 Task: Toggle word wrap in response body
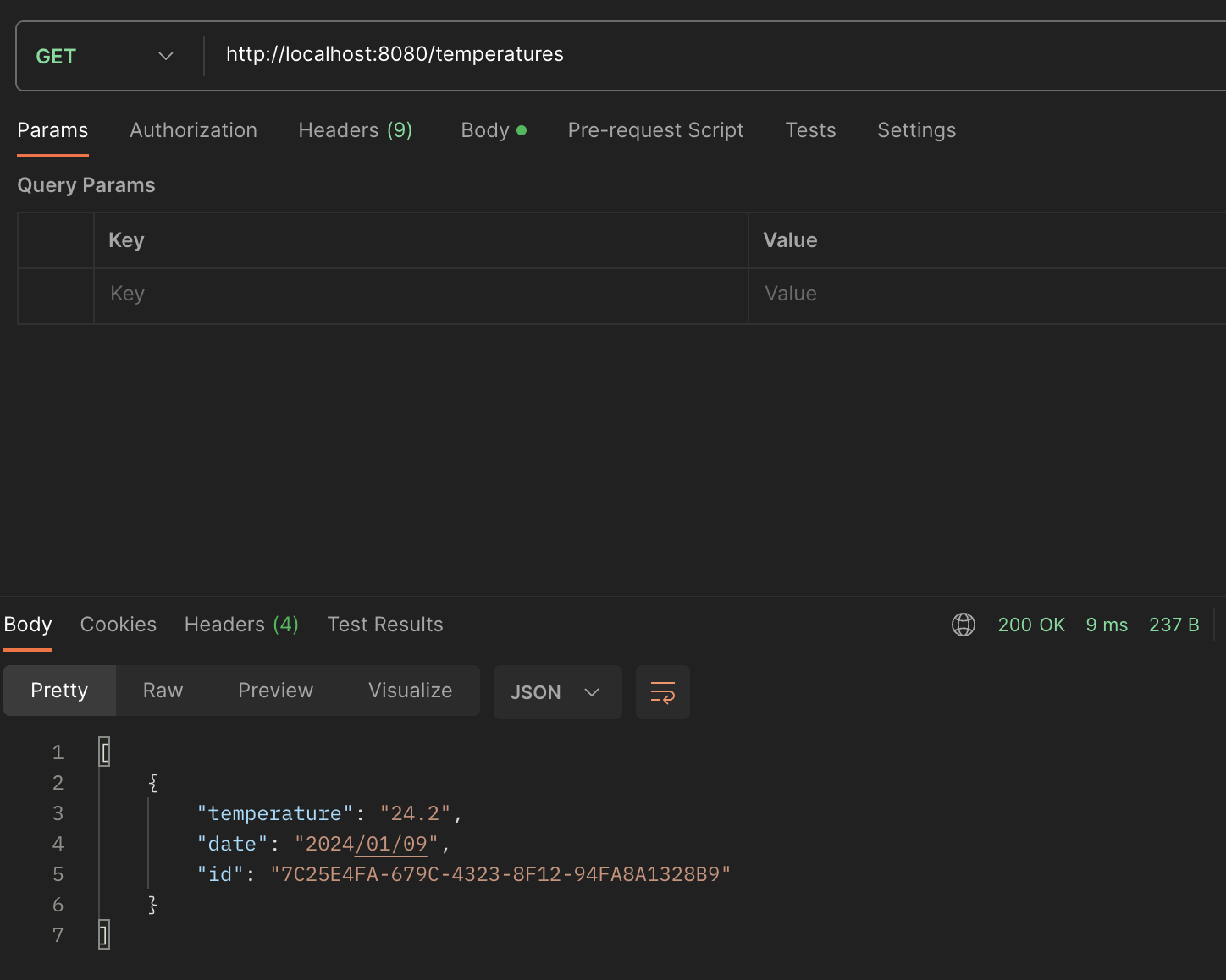[x=662, y=692]
